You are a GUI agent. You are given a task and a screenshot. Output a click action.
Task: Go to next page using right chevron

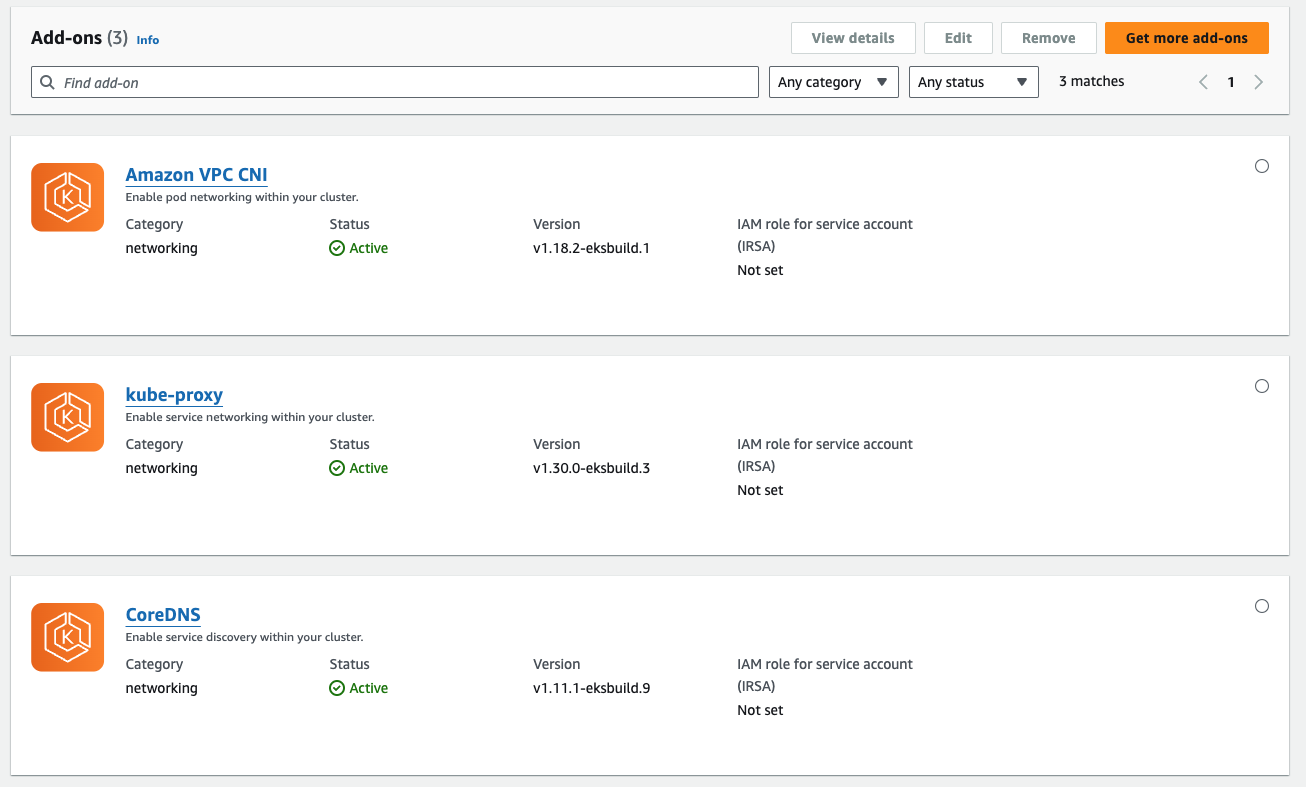click(x=1258, y=82)
